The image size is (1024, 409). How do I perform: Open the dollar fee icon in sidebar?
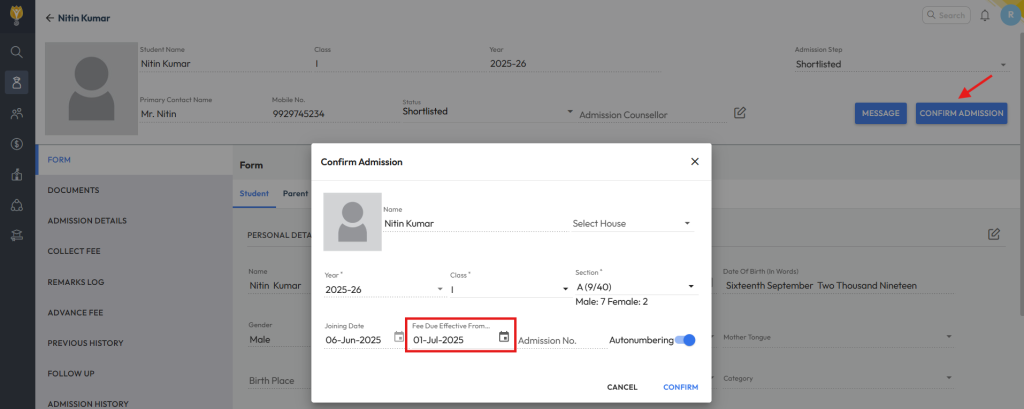tap(17, 144)
